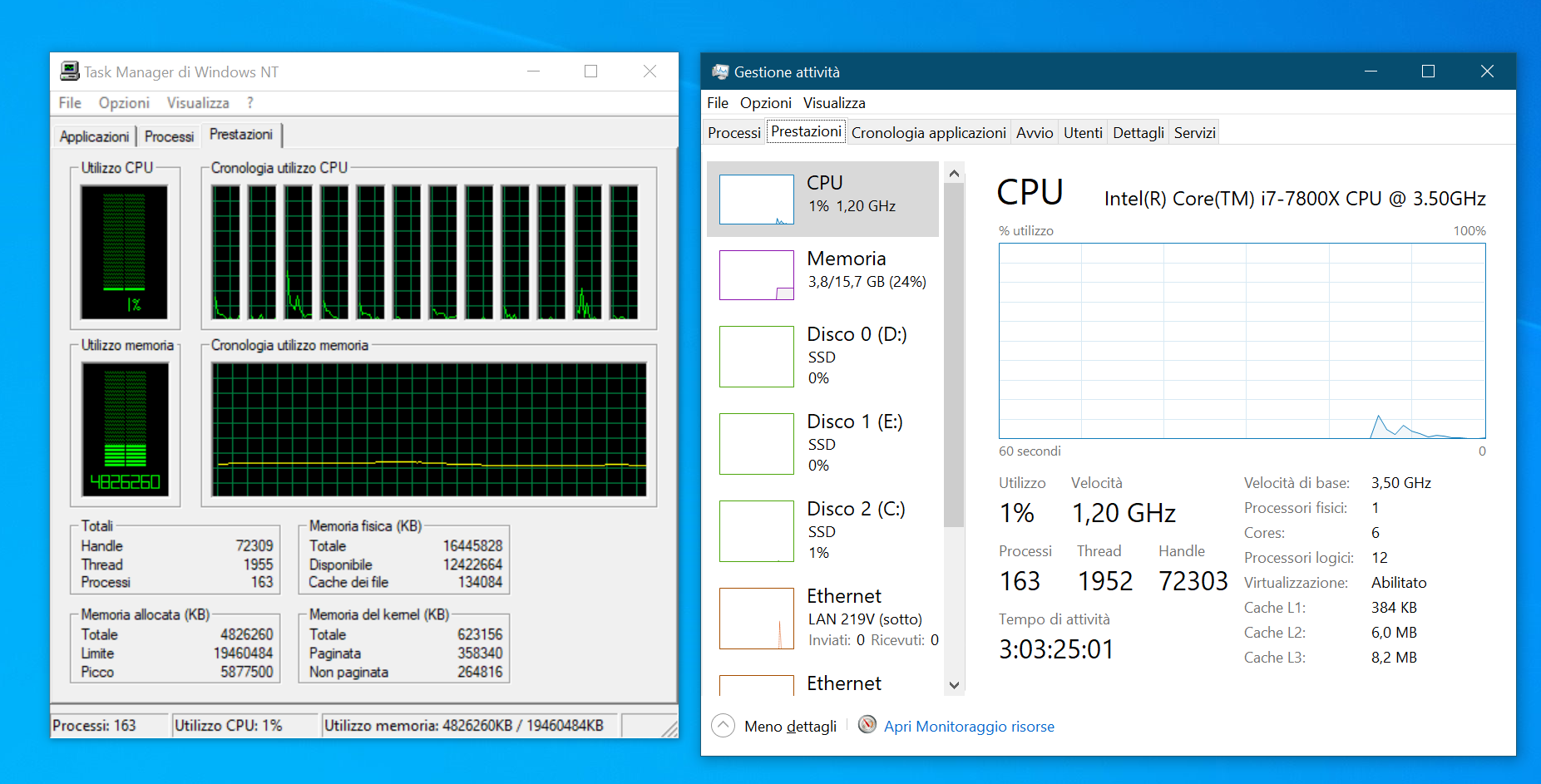Click the Utilizzo memoria gauge showing 4826260
Screen dimensions: 1541x784
[x=125, y=429]
